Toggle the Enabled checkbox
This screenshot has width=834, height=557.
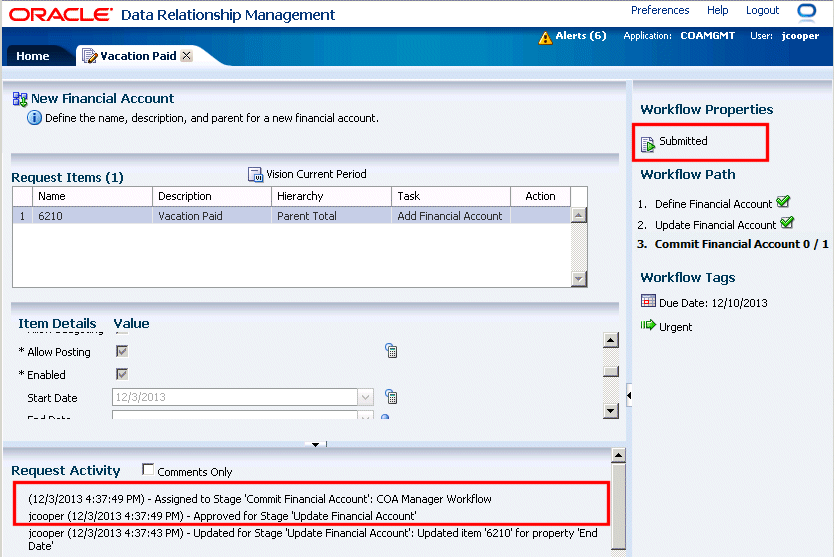coord(122,374)
